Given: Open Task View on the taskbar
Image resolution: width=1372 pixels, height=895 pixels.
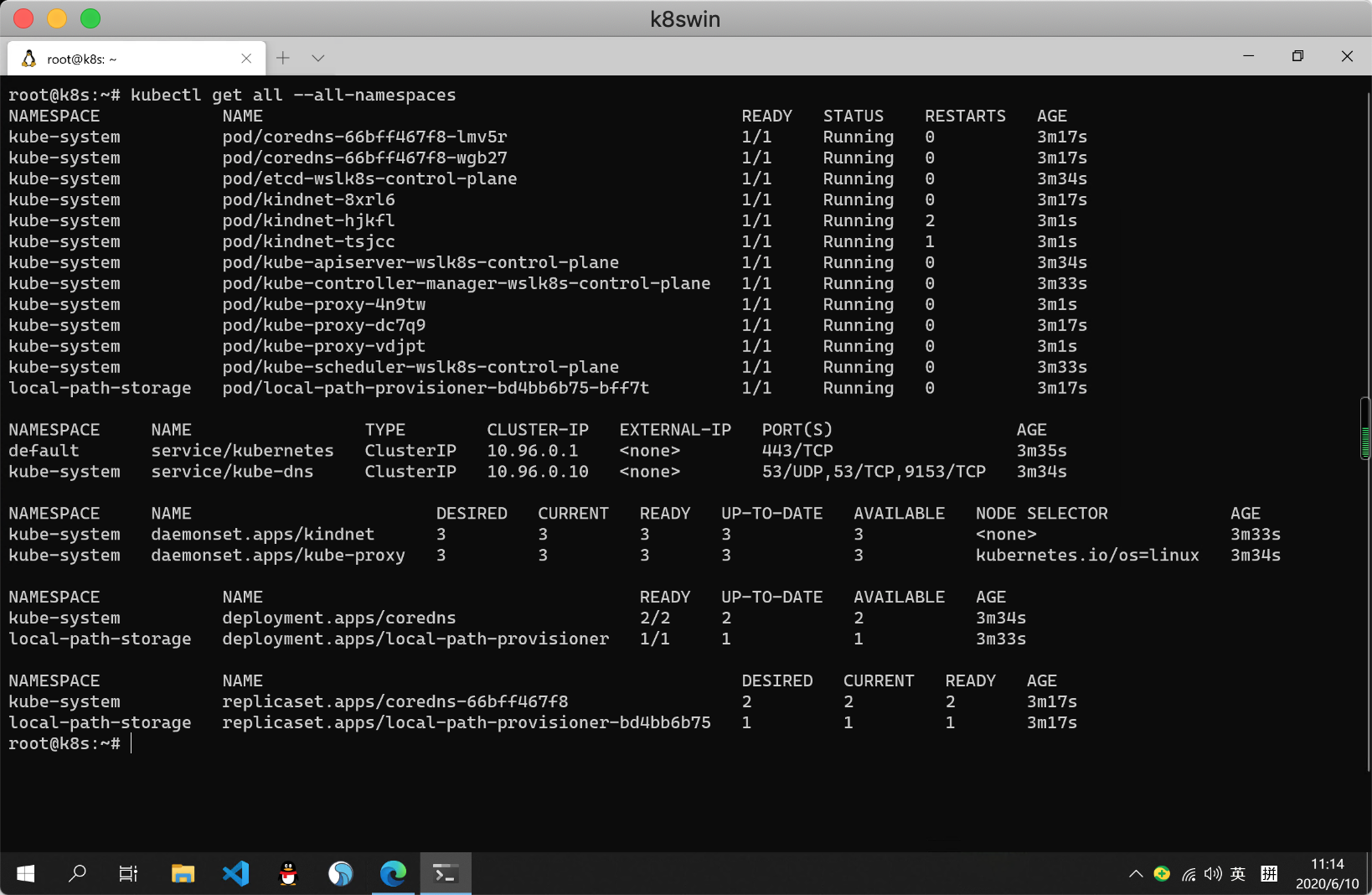Looking at the screenshot, I should [128, 874].
